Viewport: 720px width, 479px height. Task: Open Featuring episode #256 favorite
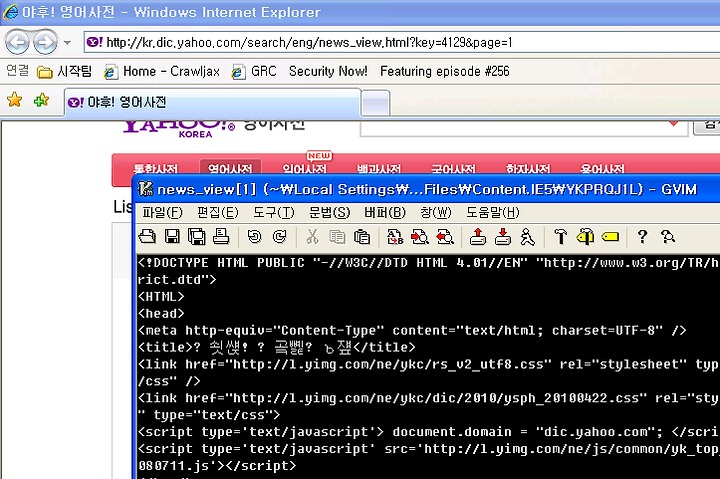coord(444,72)
